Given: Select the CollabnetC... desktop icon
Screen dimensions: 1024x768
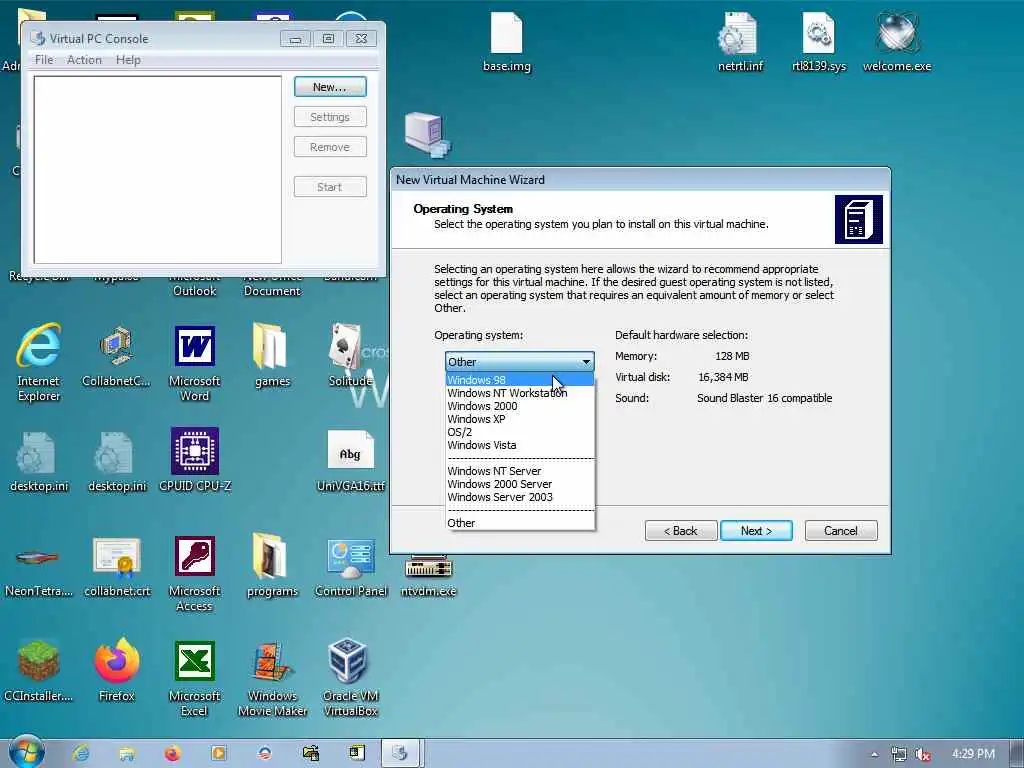Looking at the screenshot, I should (116, 356).
